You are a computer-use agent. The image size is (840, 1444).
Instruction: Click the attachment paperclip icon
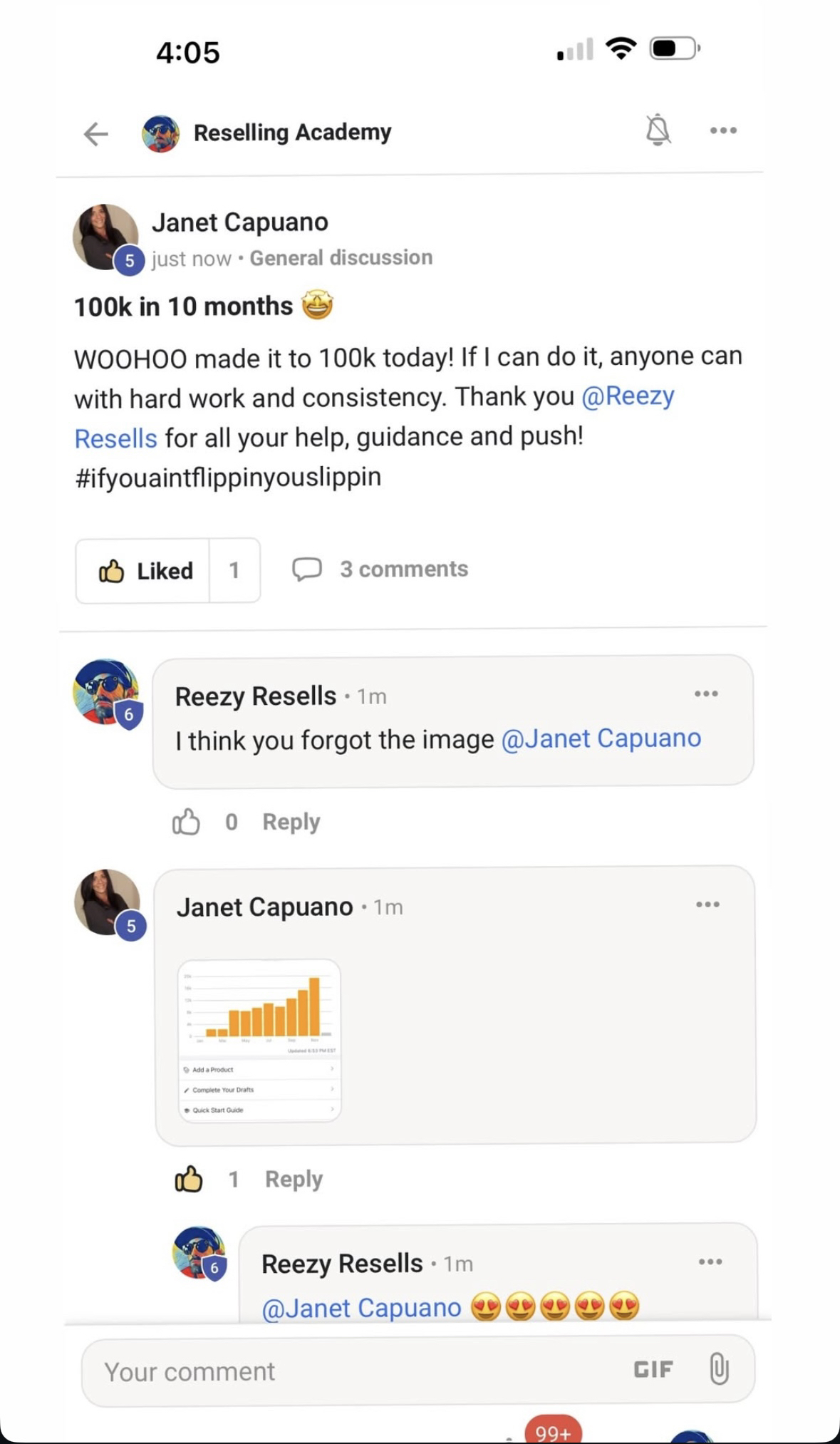pyautogui.click(x=719, y=1369)
